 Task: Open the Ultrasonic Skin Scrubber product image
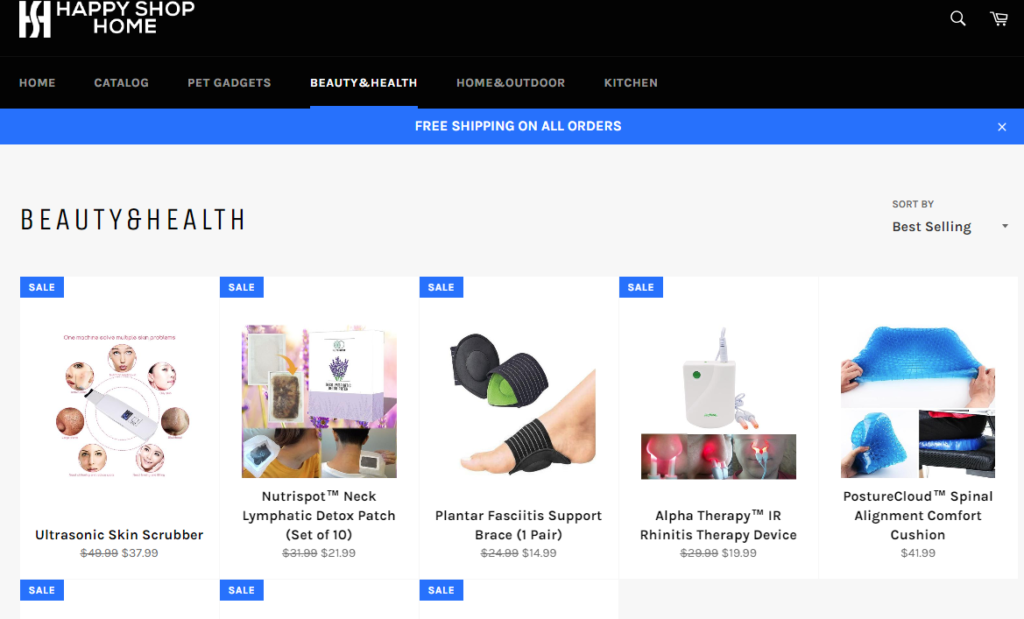click(x=120, y=405)
